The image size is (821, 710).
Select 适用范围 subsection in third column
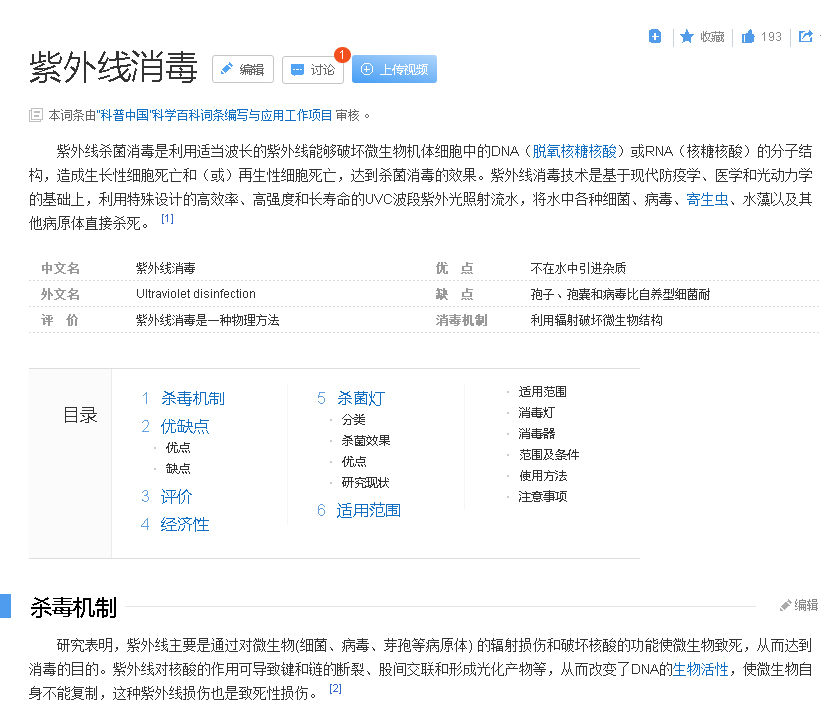(x=542, y=392)
